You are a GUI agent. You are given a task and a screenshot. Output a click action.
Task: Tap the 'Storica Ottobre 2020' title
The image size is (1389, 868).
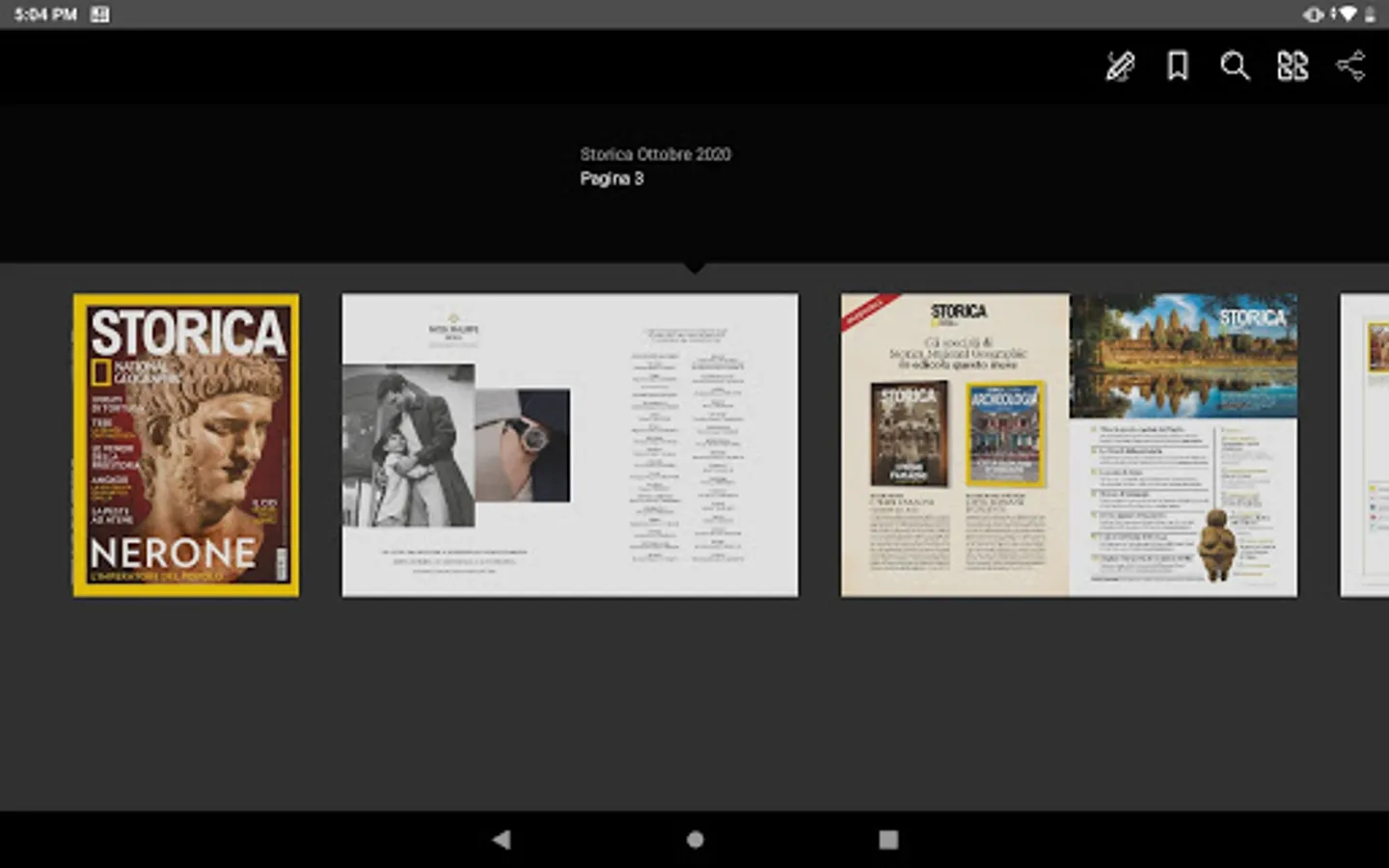[x=655, y=154]
